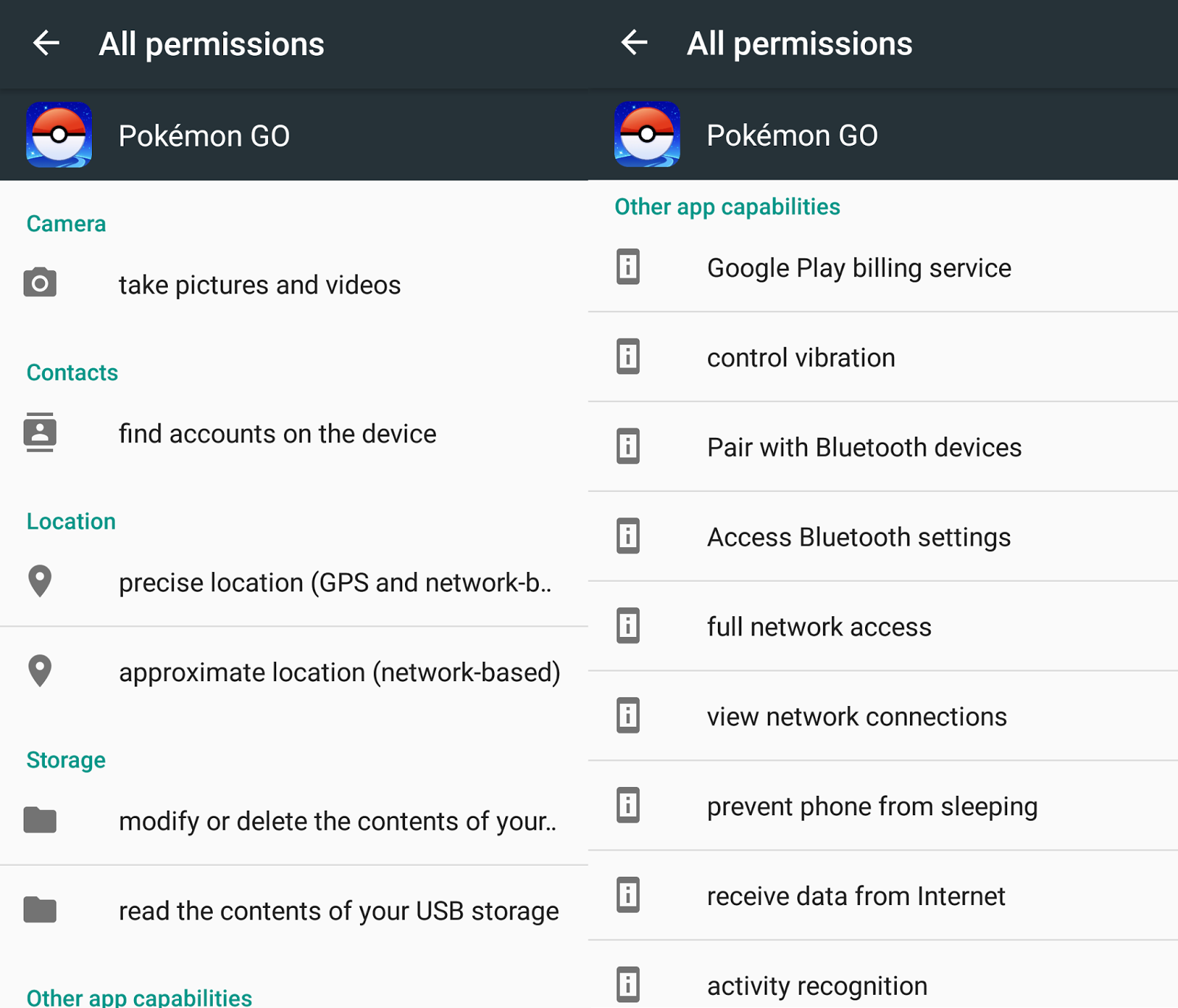This screenshot has width=1178, height=1008.
Task: Select 'prevent phone from sleeping' entry
Action: [872, 806]
